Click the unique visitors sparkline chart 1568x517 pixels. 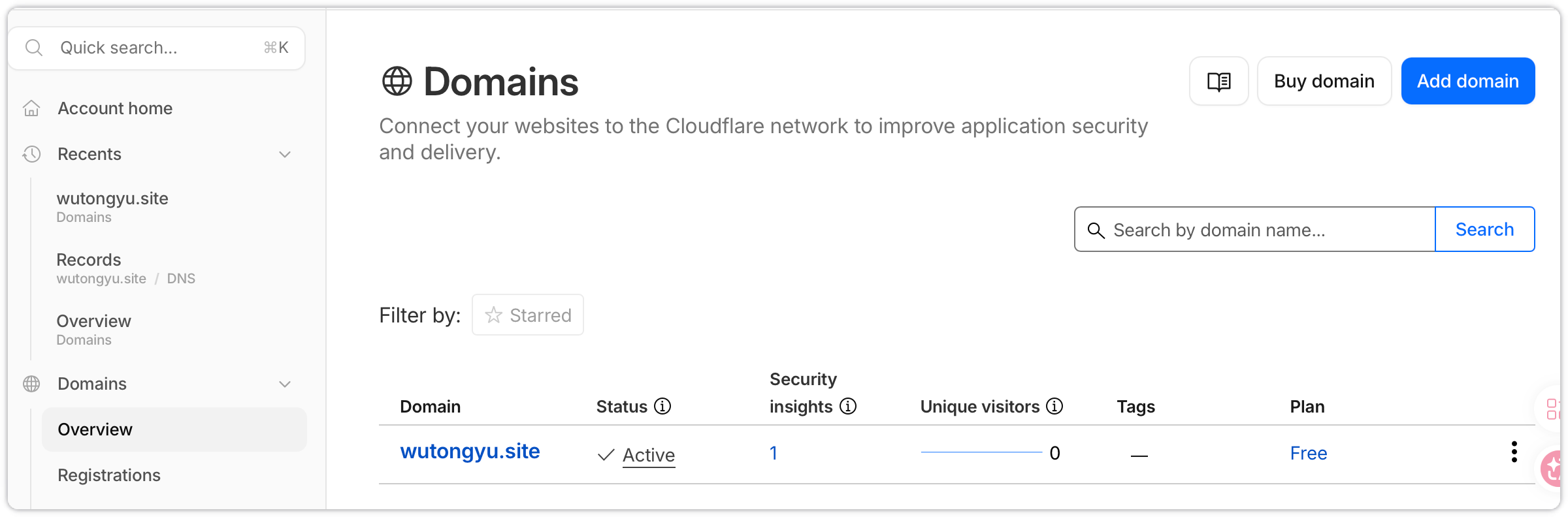(981, 452)
